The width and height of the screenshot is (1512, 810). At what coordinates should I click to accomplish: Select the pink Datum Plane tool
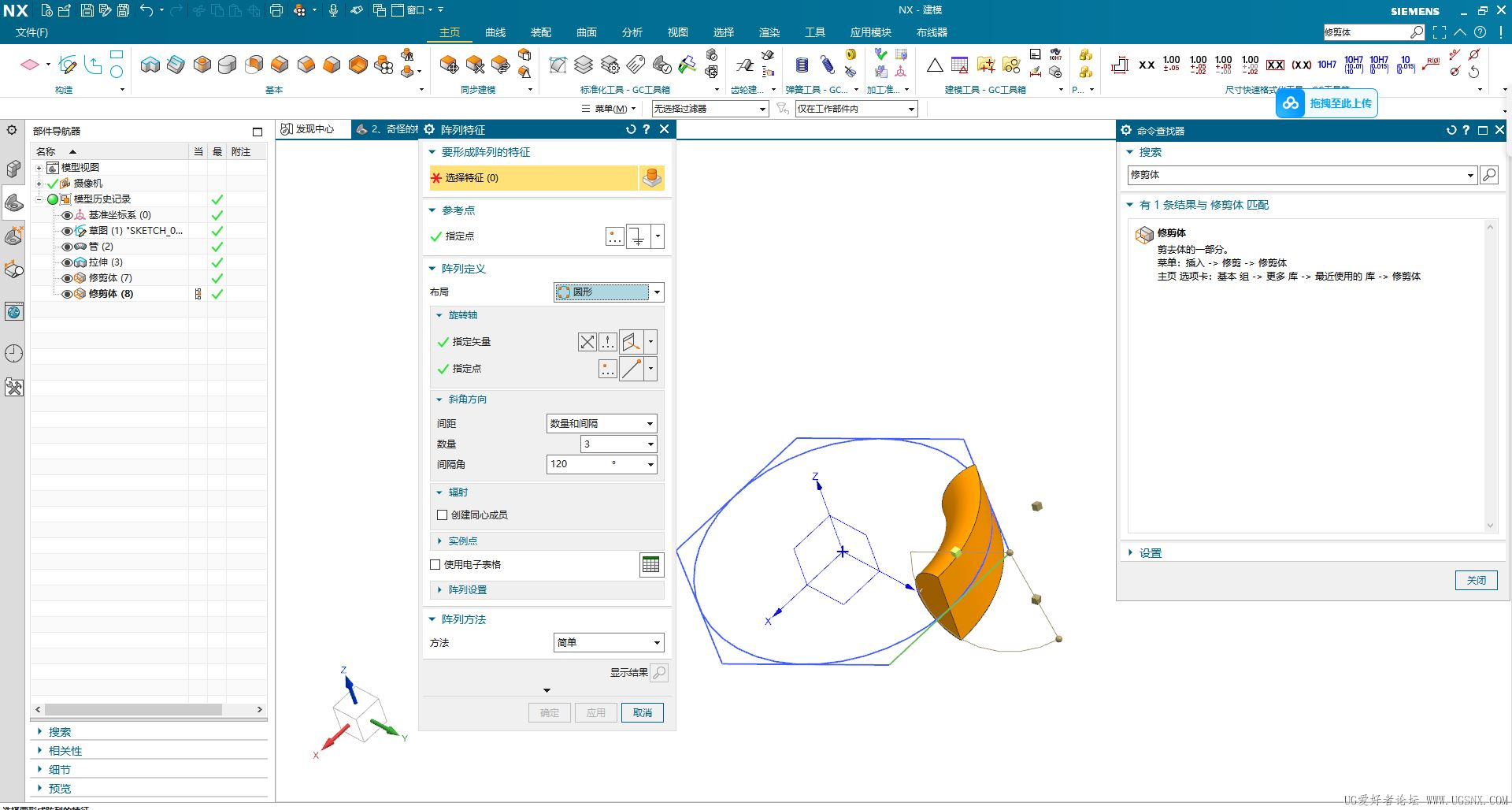pos(30,65)
